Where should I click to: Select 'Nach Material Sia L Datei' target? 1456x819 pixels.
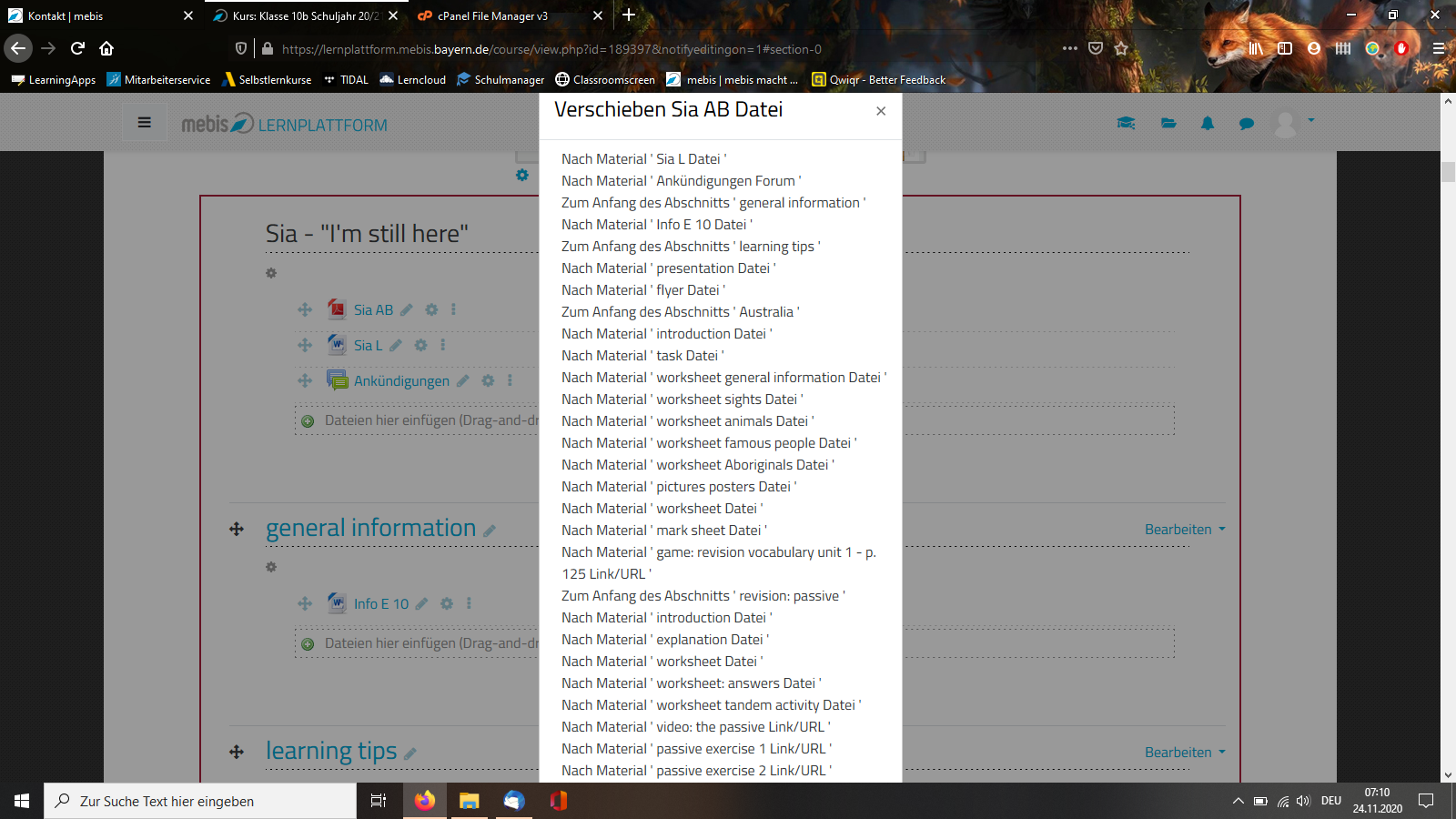(643, 159)
